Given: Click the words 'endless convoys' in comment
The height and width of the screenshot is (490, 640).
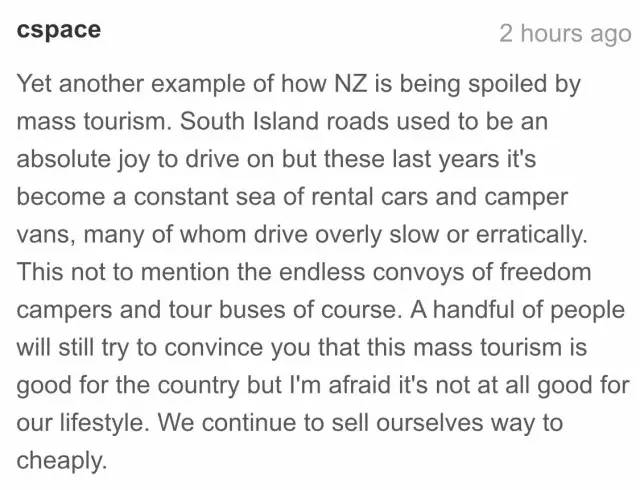Looking at the screenshot, I should [x=372, y=272].
